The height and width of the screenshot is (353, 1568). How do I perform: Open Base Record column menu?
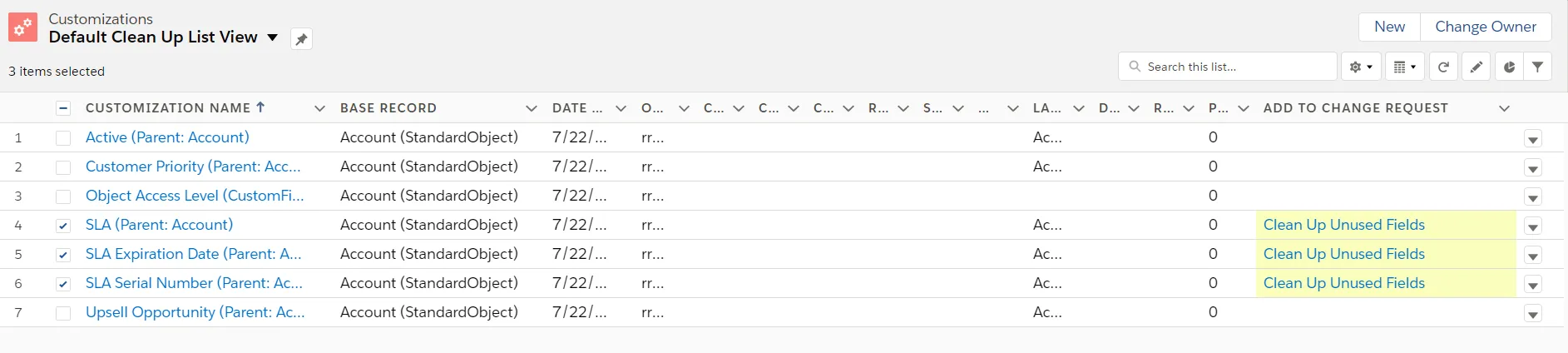point(532,108)
